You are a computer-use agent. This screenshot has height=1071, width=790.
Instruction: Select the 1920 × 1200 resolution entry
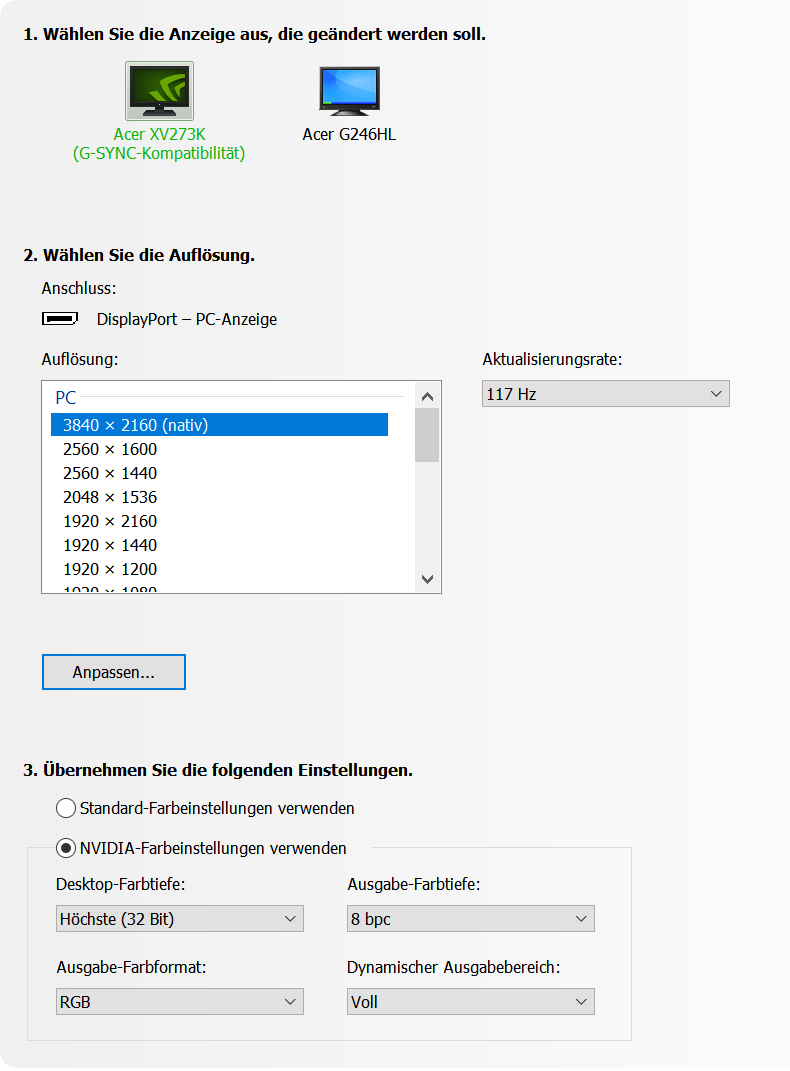[x=110, y=569]
